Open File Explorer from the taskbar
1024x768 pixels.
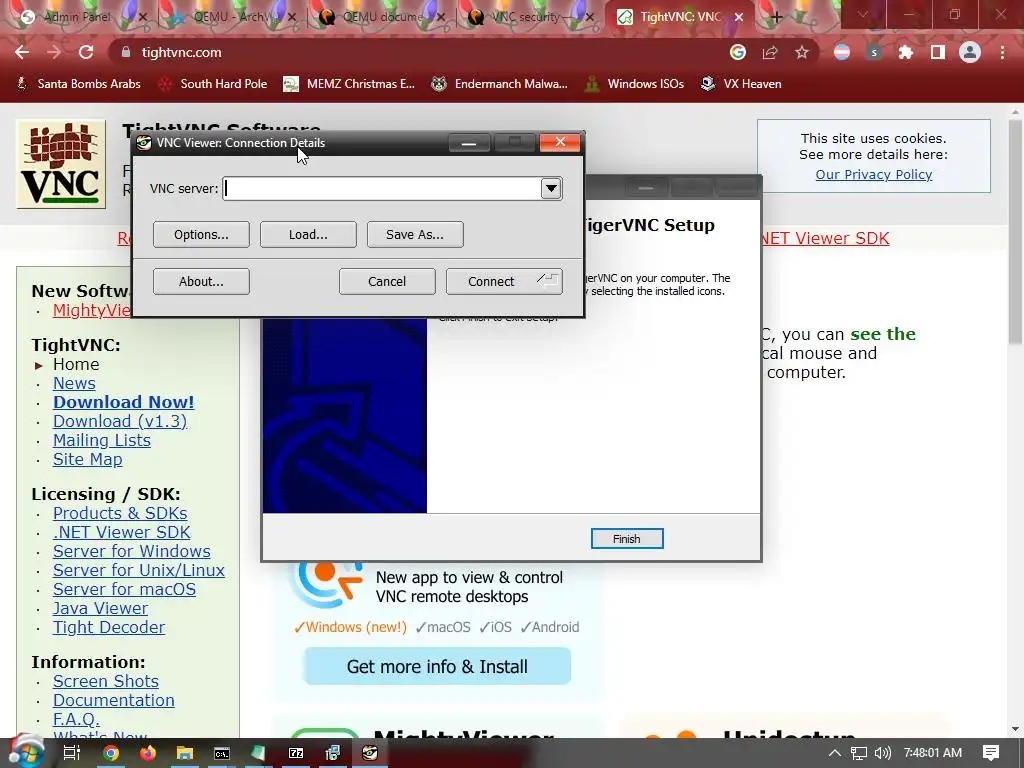point(185,753)
